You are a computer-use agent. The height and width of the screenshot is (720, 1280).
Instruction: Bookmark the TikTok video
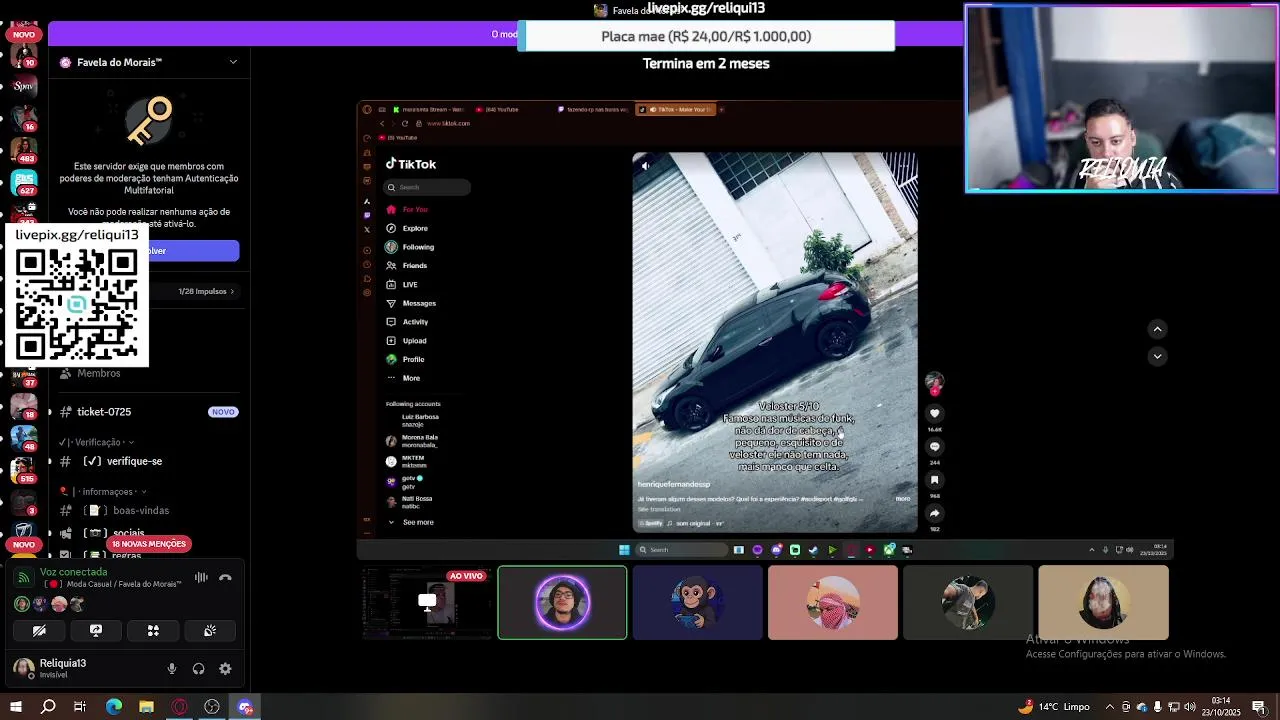tap(935, 480)
